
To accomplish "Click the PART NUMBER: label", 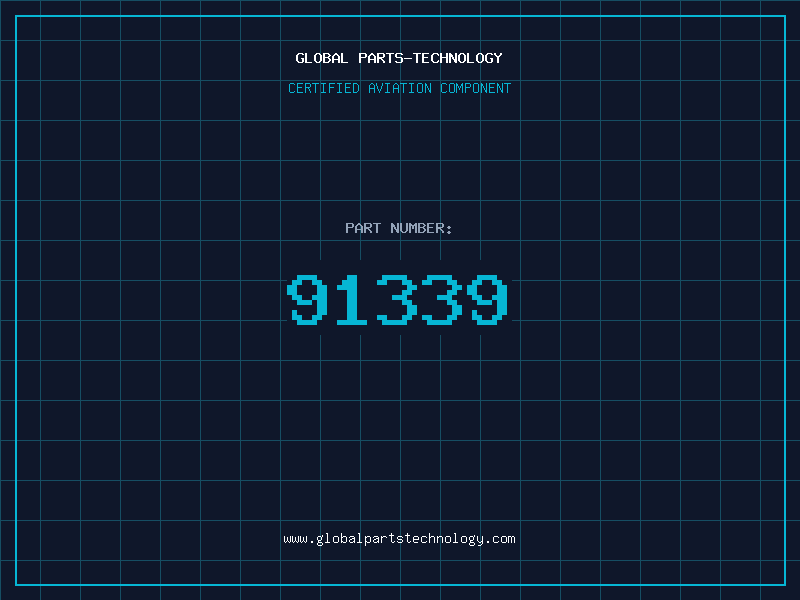I will 399,228.
